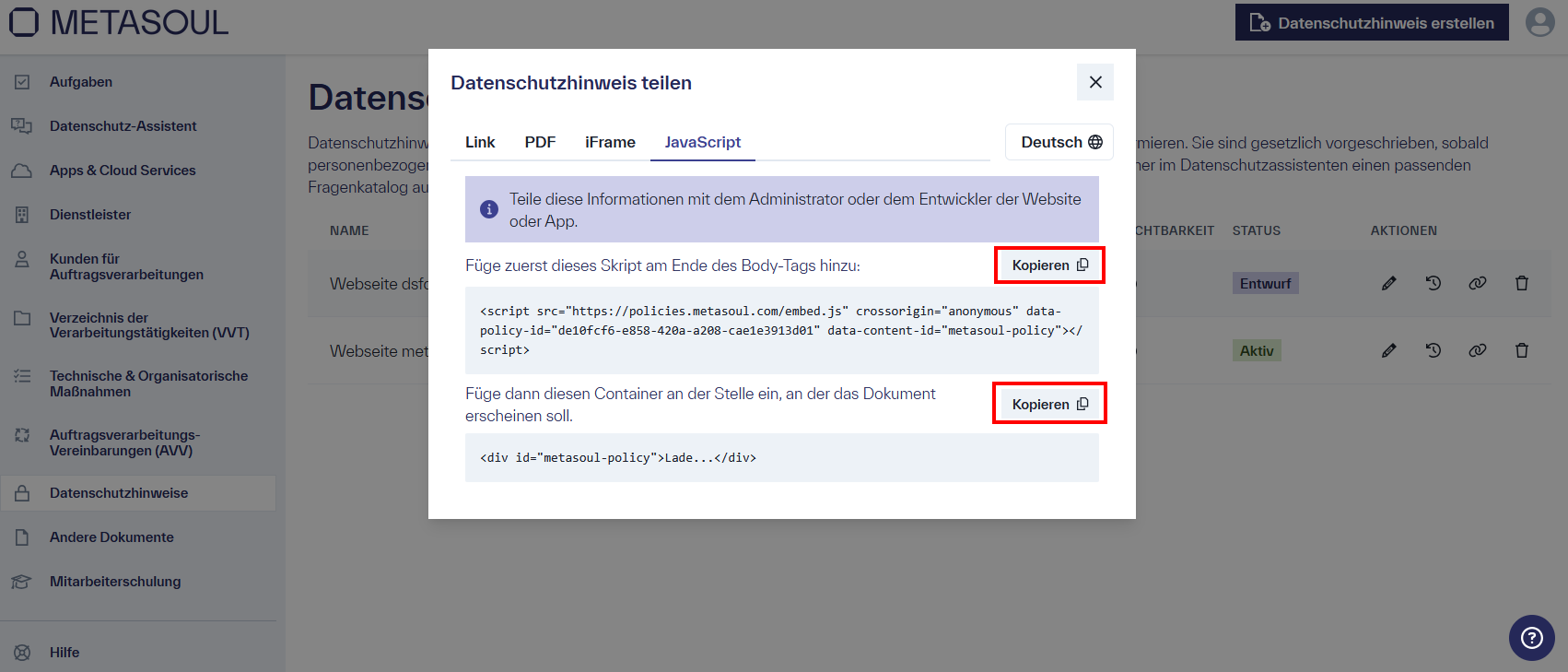Open the Deutsch language dropdown
Screen dimensions: 1568x672
(1059, 142)
